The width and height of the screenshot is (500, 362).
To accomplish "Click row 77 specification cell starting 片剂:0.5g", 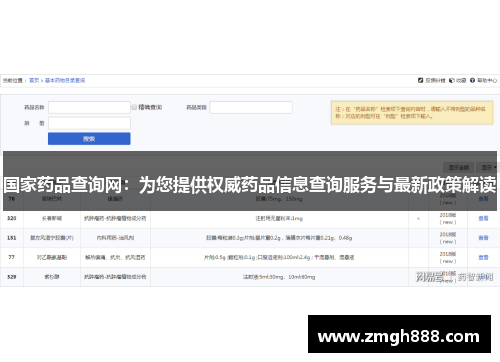I will point(279,257).
